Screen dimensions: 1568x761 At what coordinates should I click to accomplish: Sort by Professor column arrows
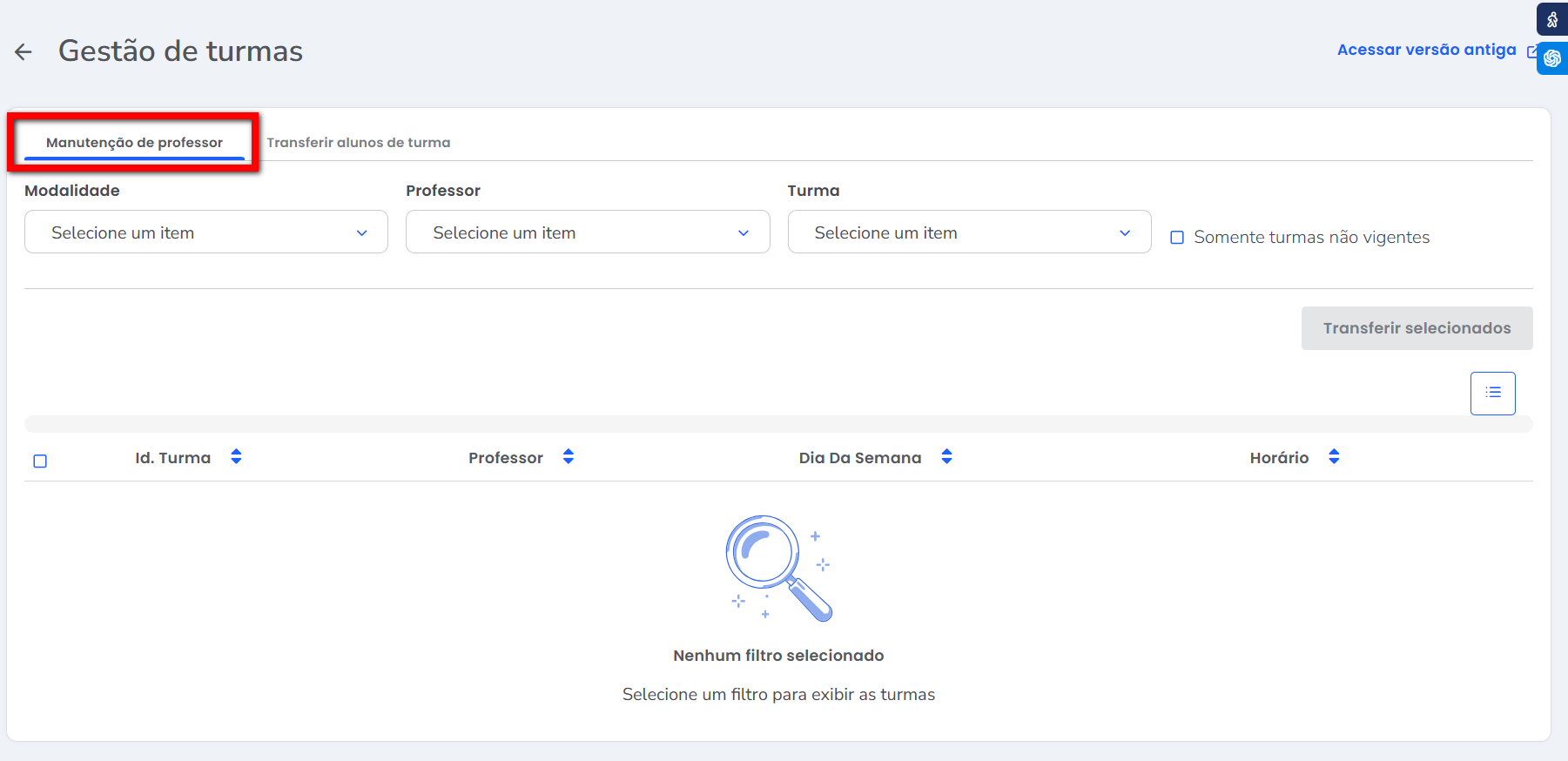[x=569, y=457]
